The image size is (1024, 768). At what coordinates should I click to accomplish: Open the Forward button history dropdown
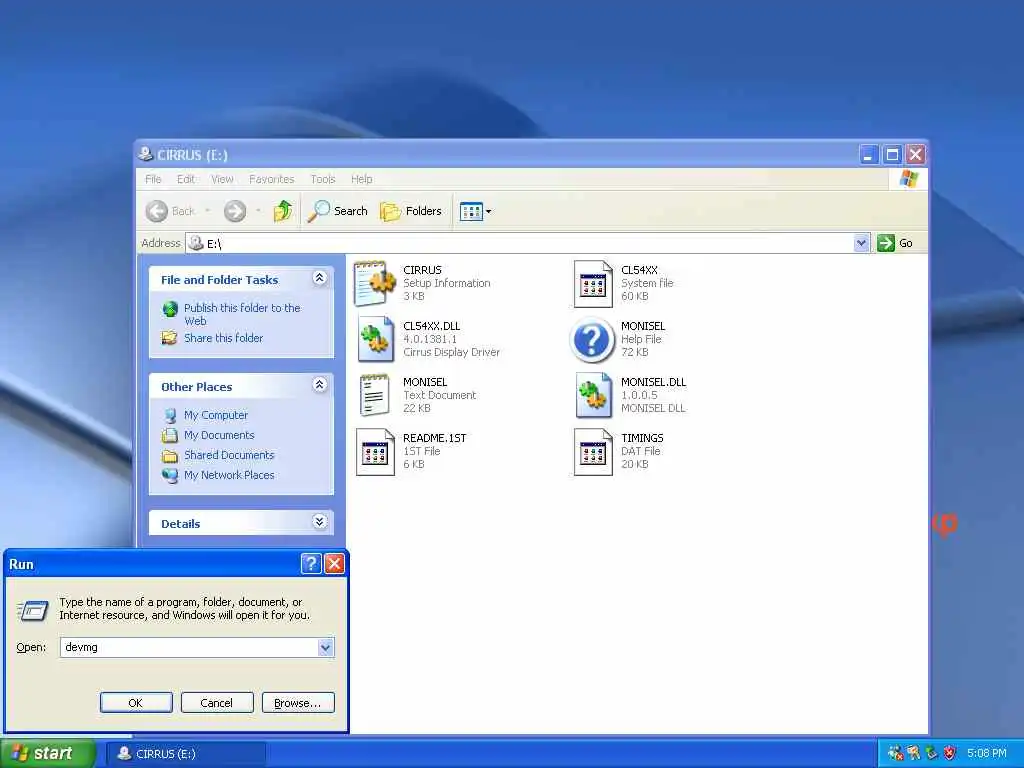click(x=259, y=211)
